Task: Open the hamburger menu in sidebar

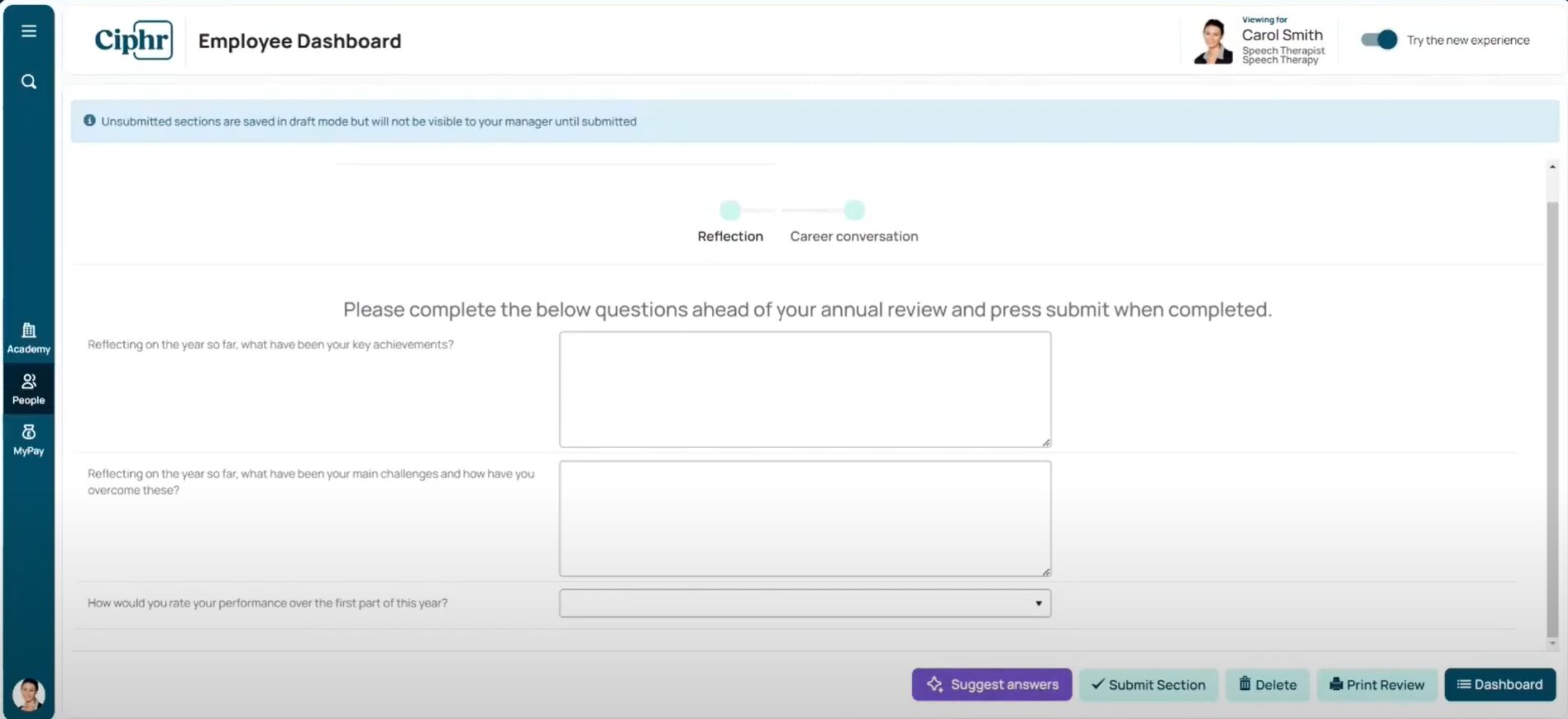Action: point(29,31)
